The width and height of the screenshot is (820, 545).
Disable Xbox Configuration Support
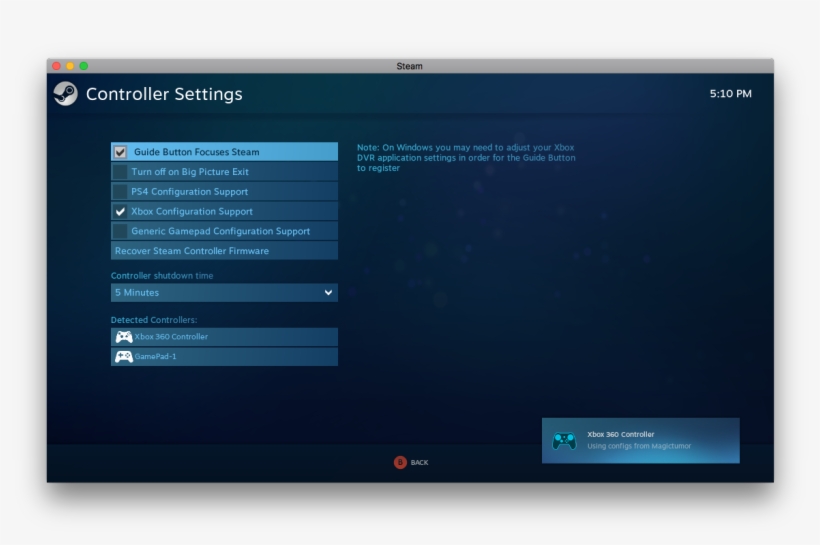coord(120,211)
